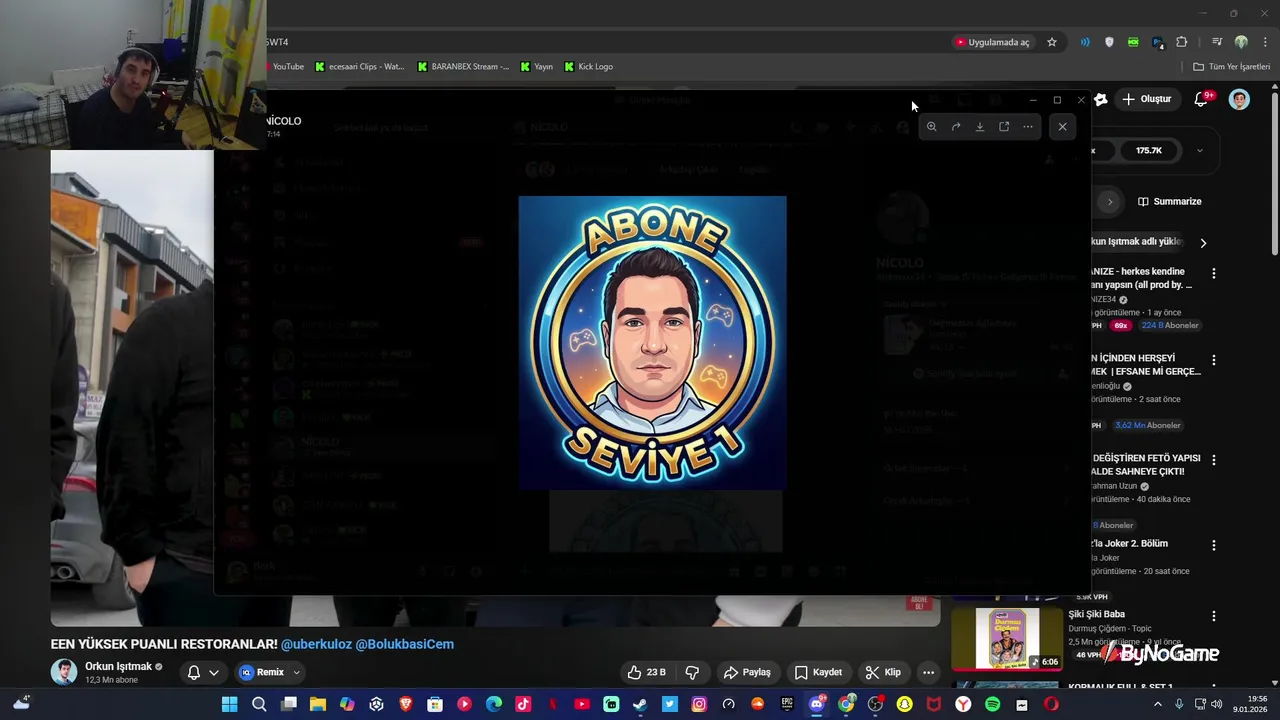This screenshot has height=720, width=1280.
Task: Open the Şiki Şiki Baba title
Action: 1096,614
